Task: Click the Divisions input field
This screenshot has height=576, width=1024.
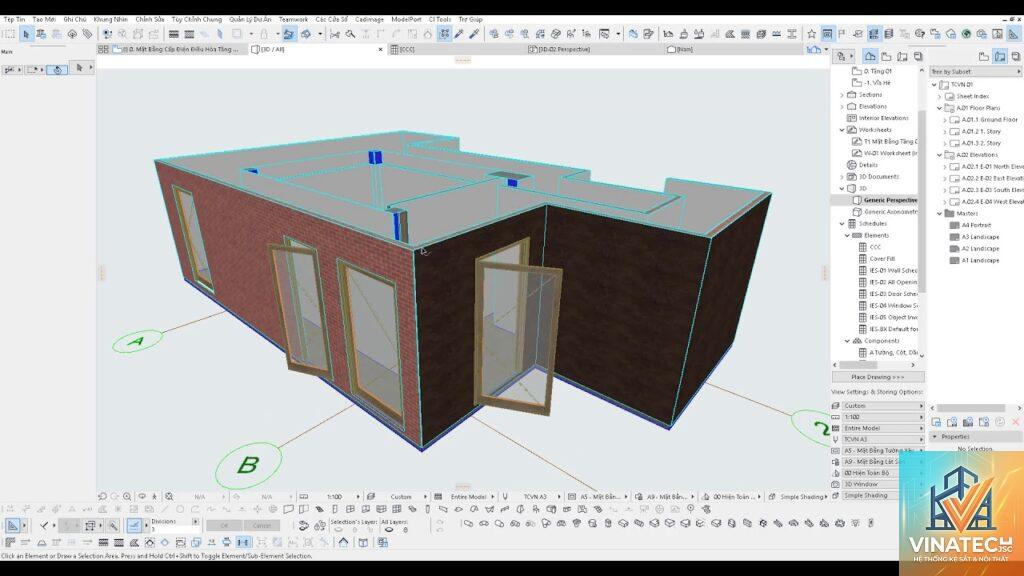Action: pos(176,529)
